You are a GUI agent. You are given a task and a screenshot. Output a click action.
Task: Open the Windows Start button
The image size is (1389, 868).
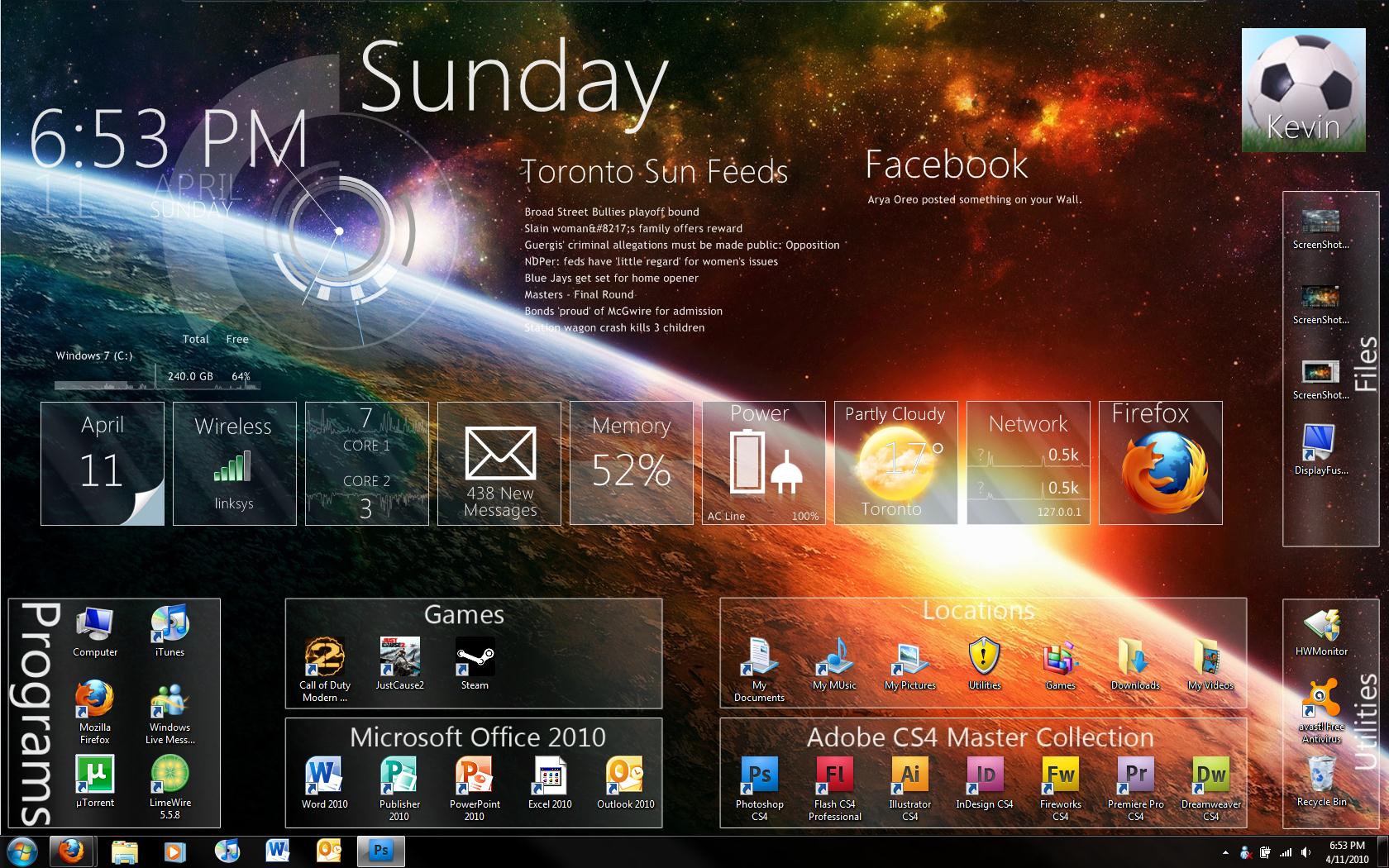click(x=22, y=851)
